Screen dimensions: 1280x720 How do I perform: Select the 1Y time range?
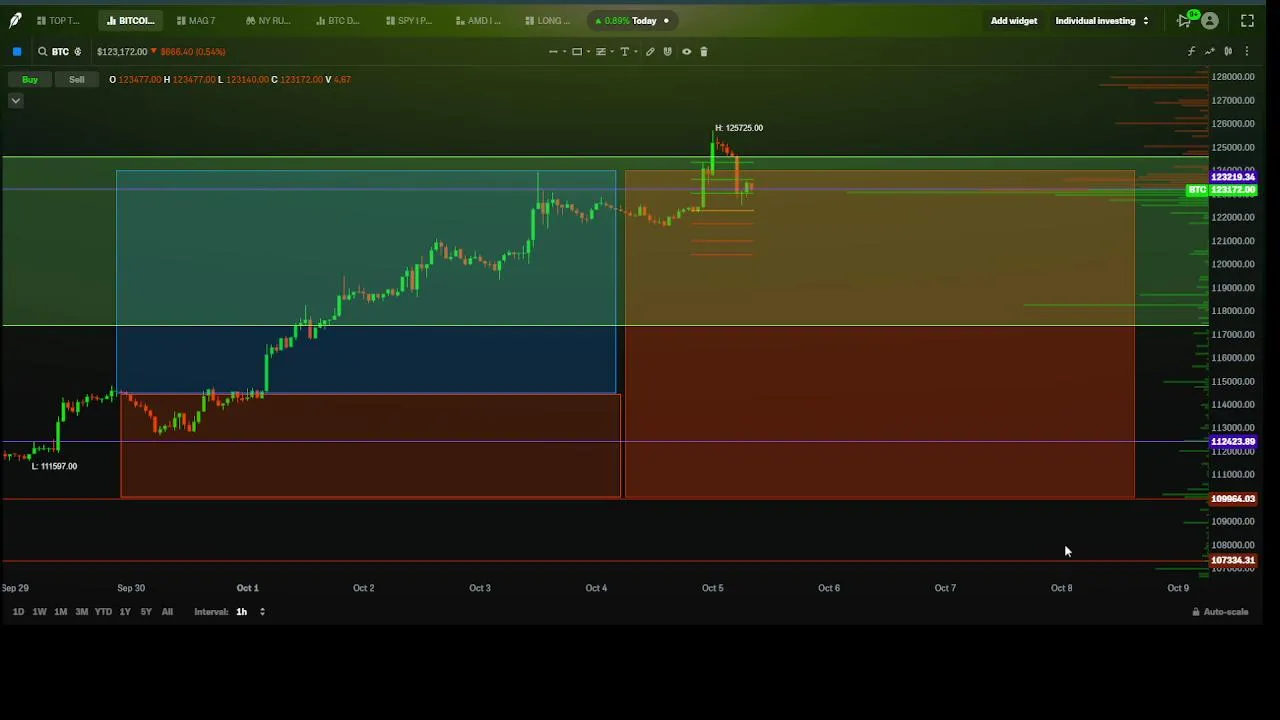[125, 612]
